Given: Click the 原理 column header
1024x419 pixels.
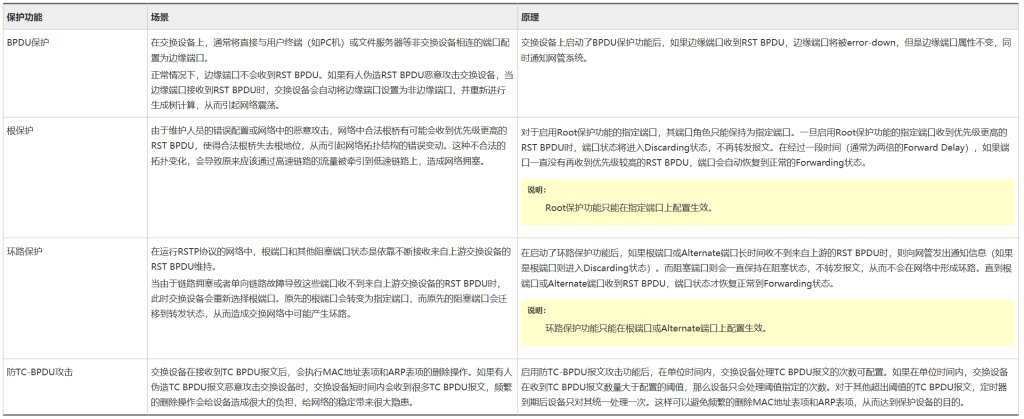Looking at the screenshot, I should click(x=531, y=17).
